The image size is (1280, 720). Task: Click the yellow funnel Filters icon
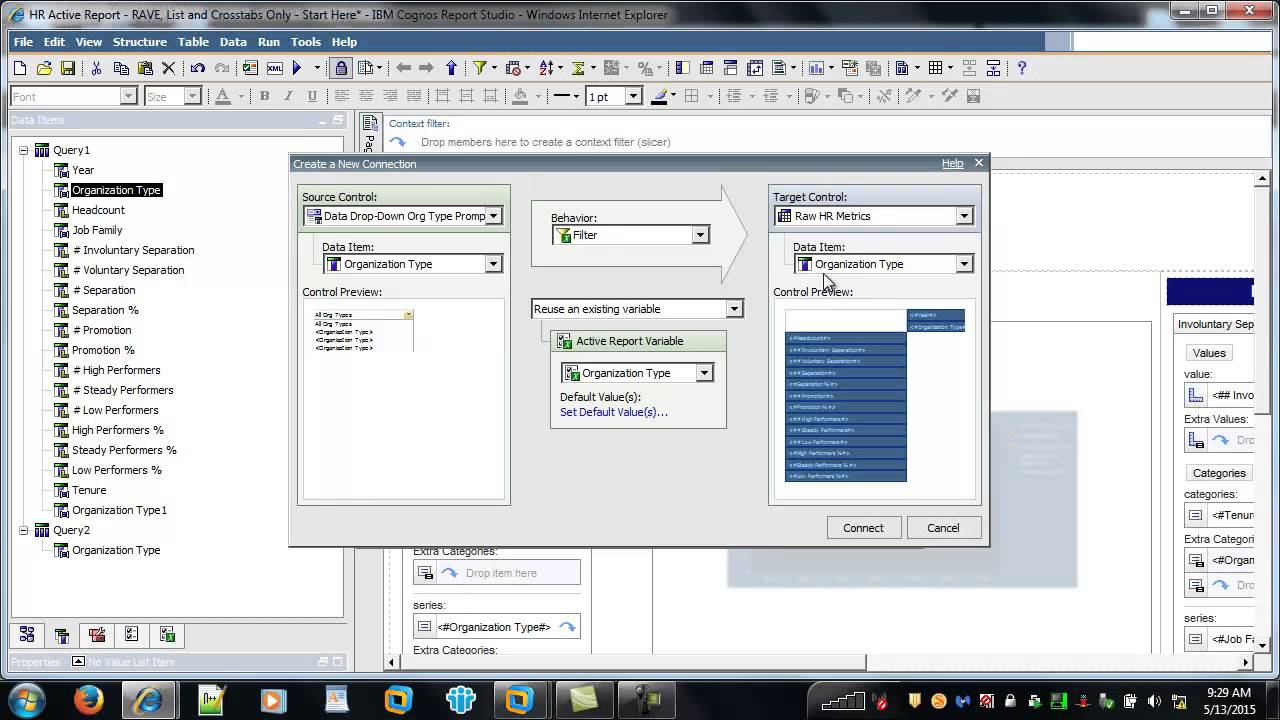click(x=480, y=68)
